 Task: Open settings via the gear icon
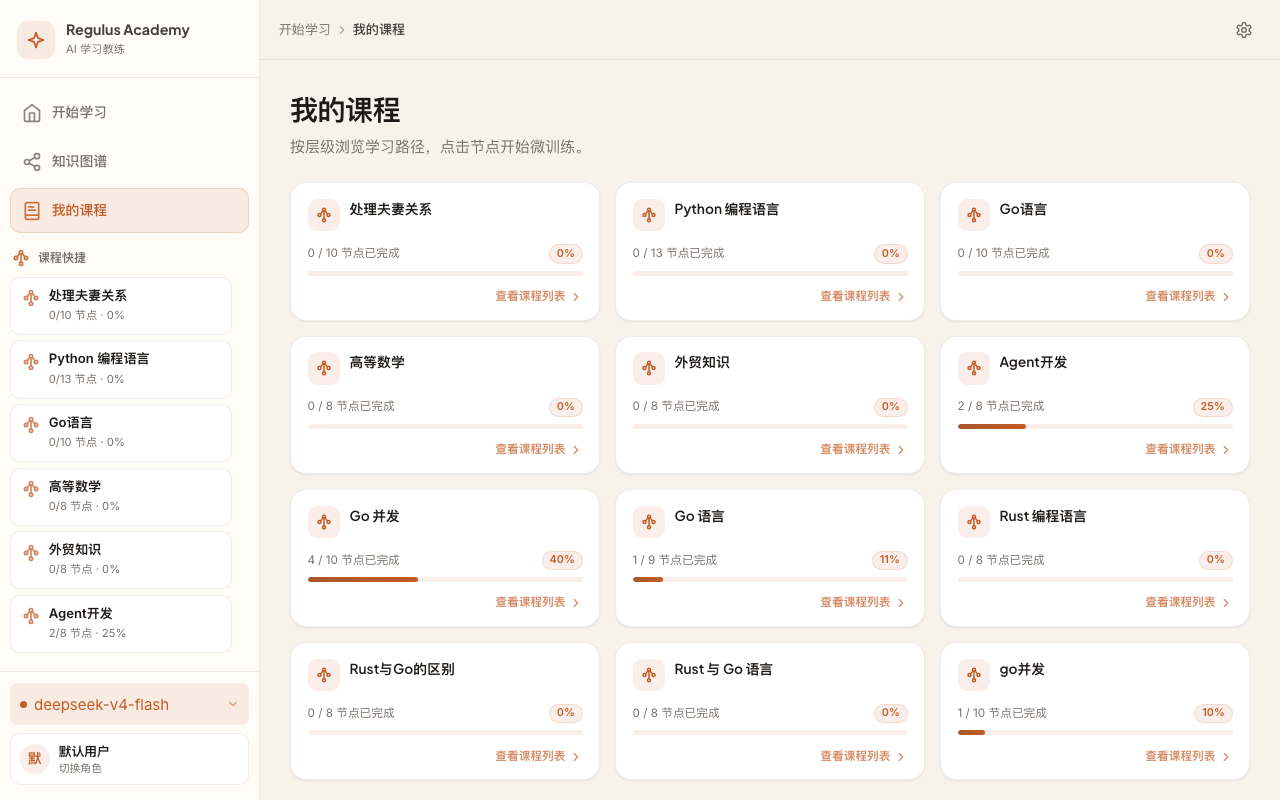coord(1244,30)
